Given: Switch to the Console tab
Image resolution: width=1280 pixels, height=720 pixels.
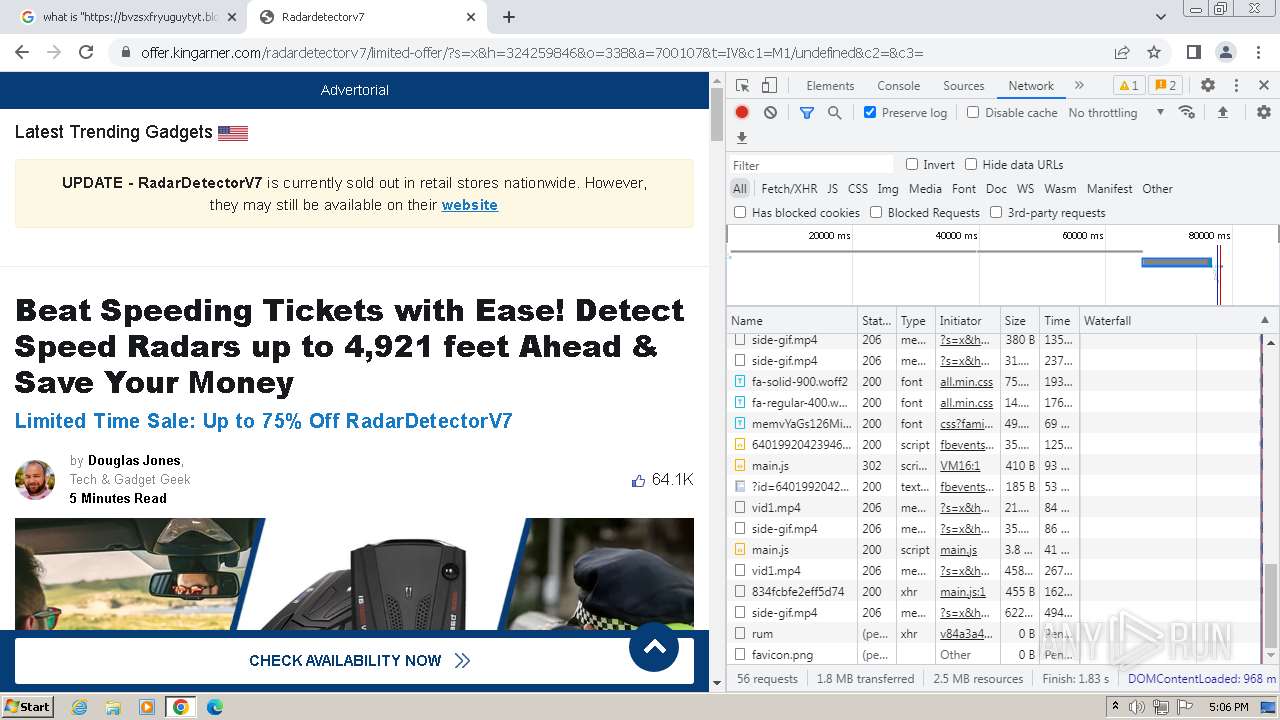Looking at the screenshot, I should (898, 86).
